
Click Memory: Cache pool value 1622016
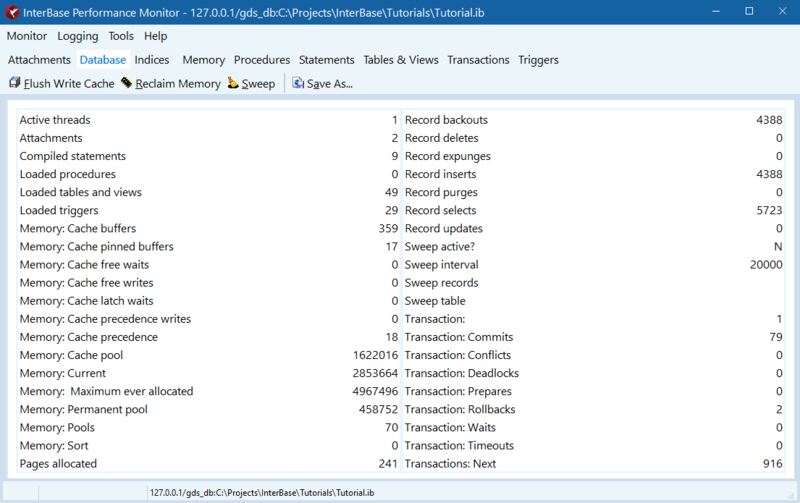[x=375, y=355]
